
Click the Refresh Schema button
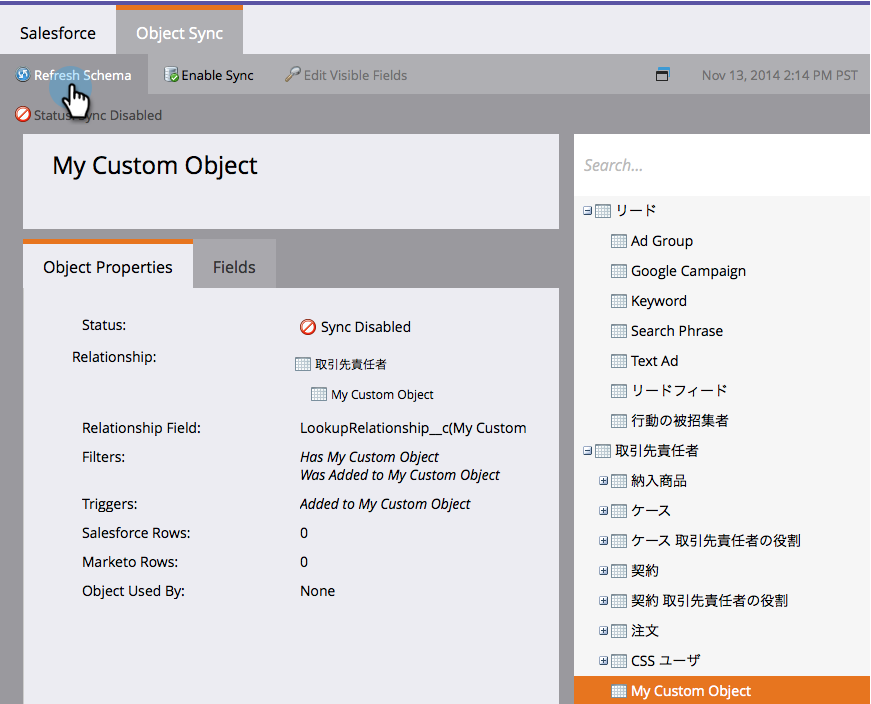point(74,74)
